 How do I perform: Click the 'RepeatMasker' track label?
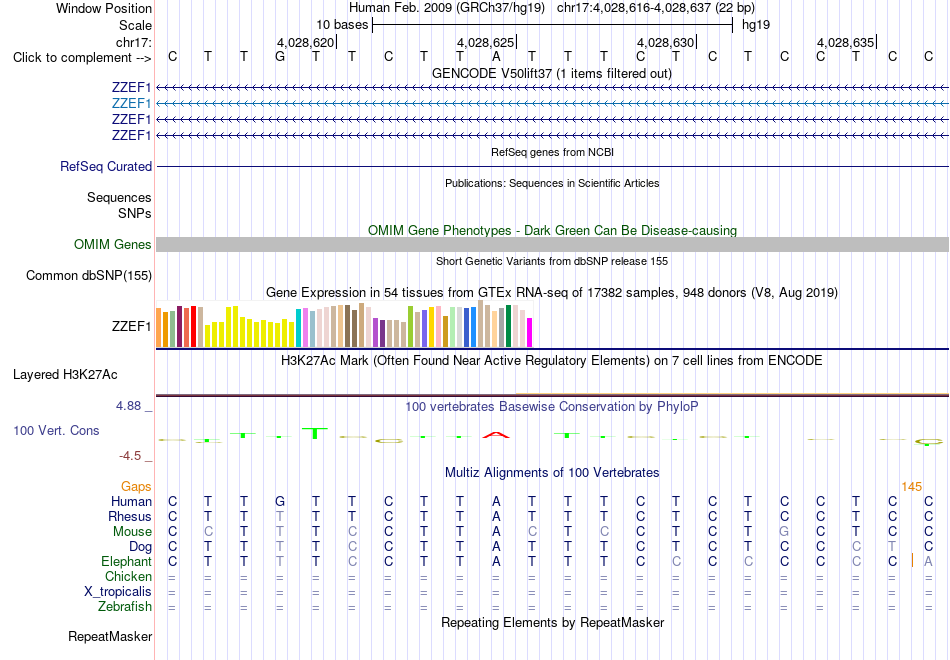(x=110, y=636)
